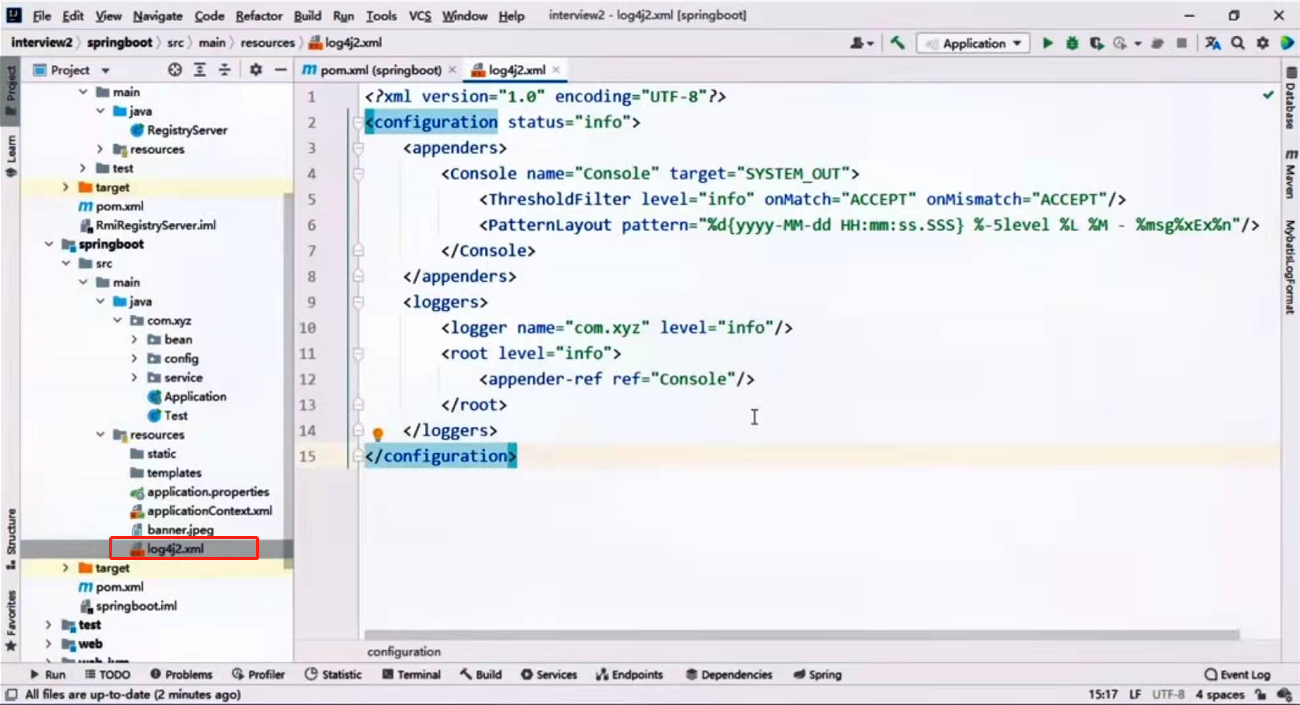Select banner.jpeg in project tree

(180, 530)
